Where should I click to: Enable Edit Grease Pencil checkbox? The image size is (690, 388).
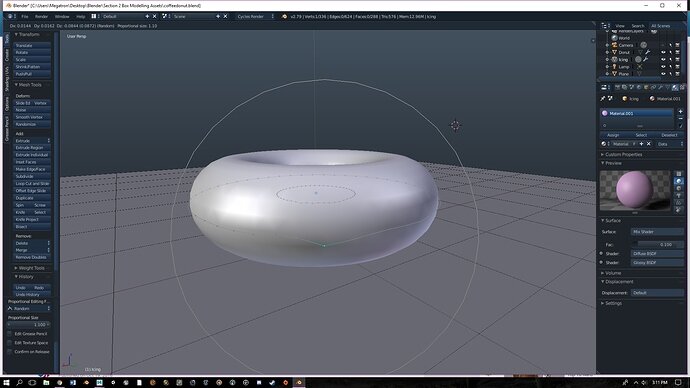(10, 334)
